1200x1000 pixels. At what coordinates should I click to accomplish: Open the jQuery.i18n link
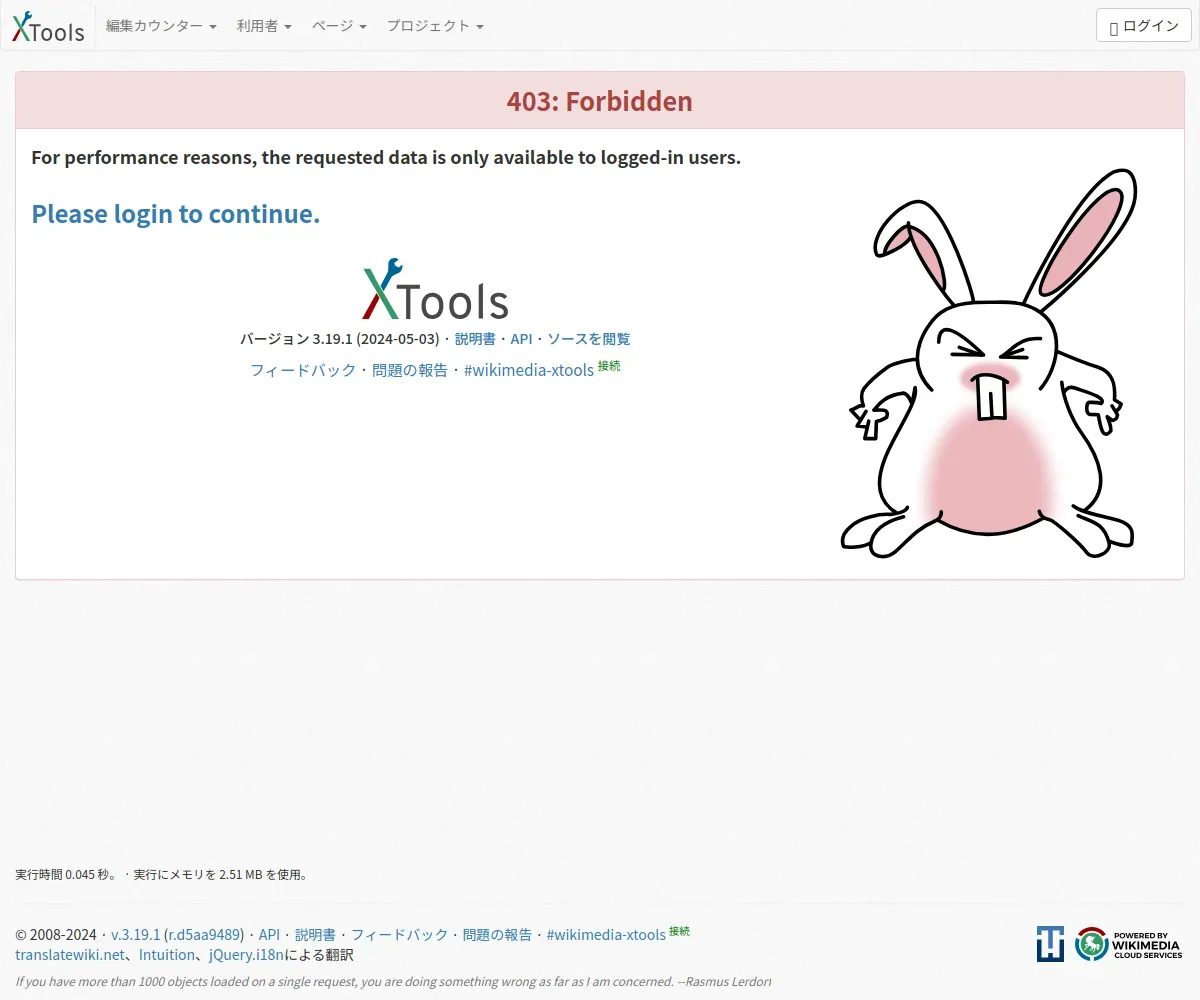click(247, 955)
